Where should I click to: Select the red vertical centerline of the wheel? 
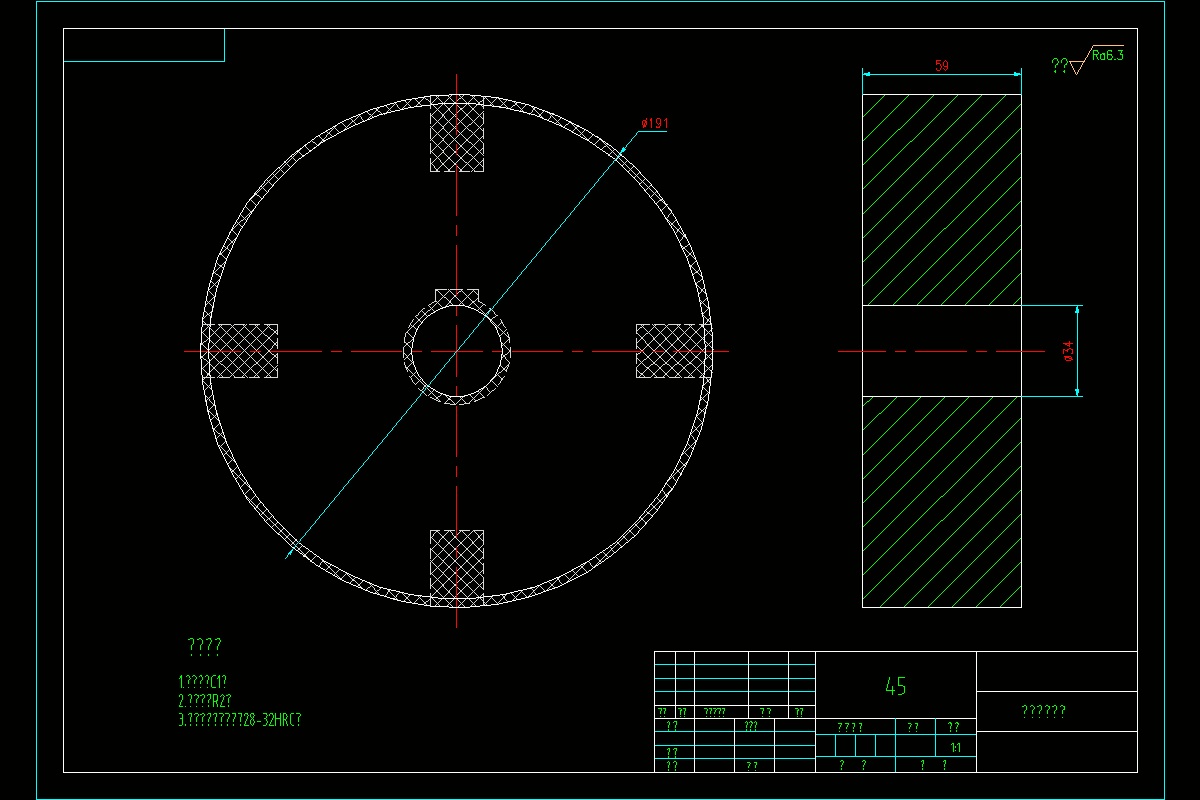point(457,350)
